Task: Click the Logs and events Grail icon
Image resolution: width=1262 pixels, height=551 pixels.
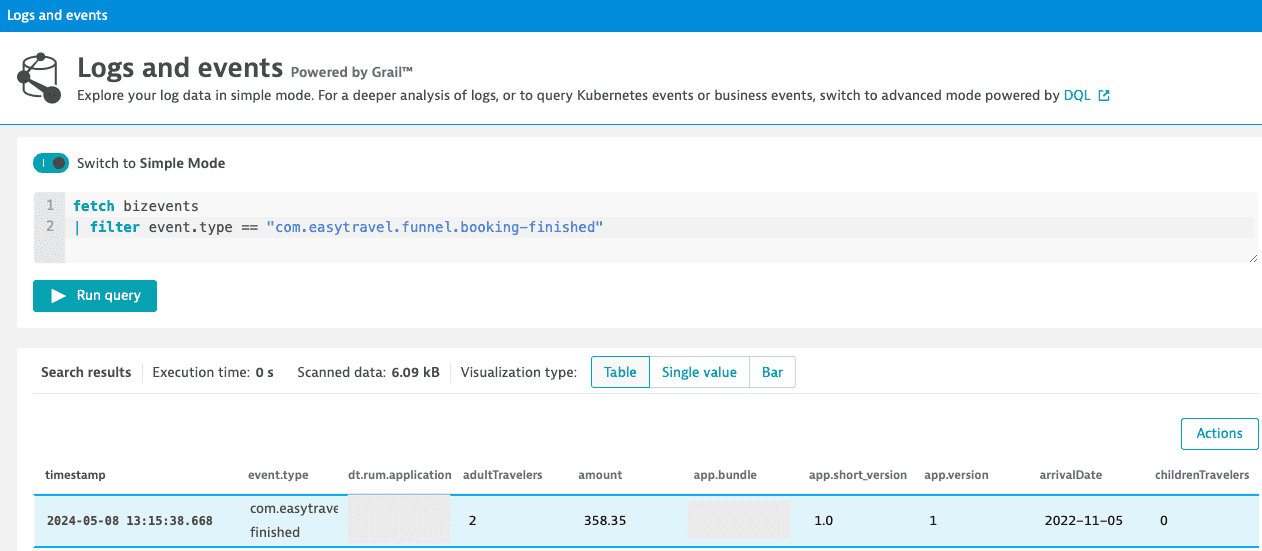Action: tap(39, 77)
